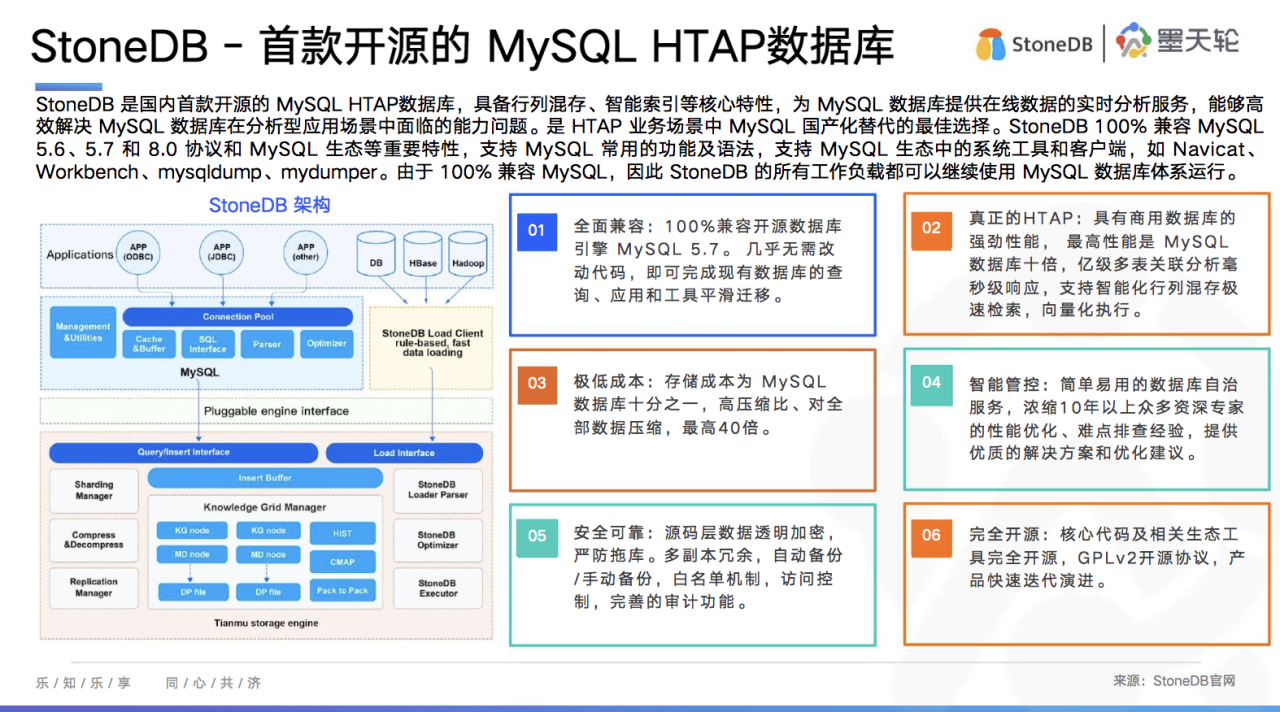Click the teal 05 number badge
The height and width of the screenshot is (712, 1280).
(x=537, y=536)
